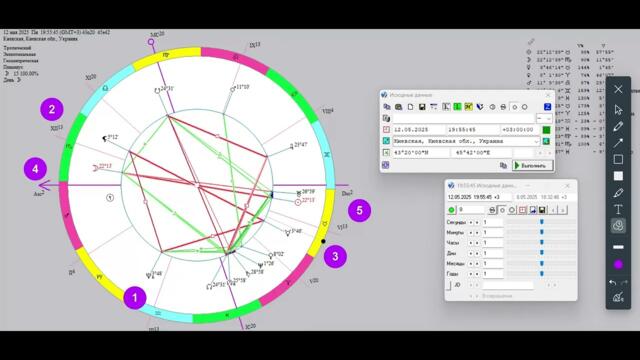The width and height of the screenshot is (640, 360).
Task: Choose line thickness in annotation bar
Action: click(618, 247)
